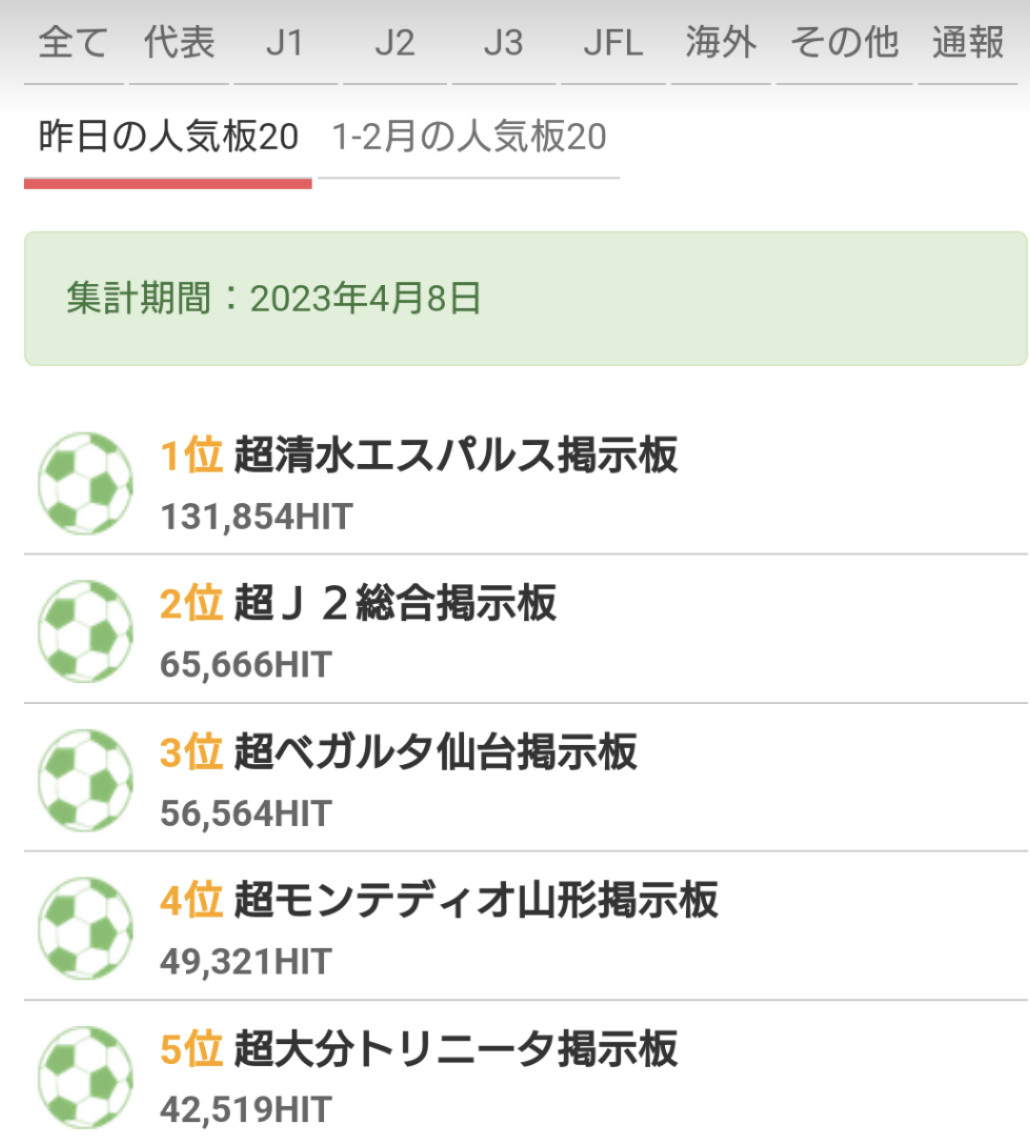This screenshot has width=1030, height=1138.
Task: Click the 通報 report tab
Action: tap(968, 42)
